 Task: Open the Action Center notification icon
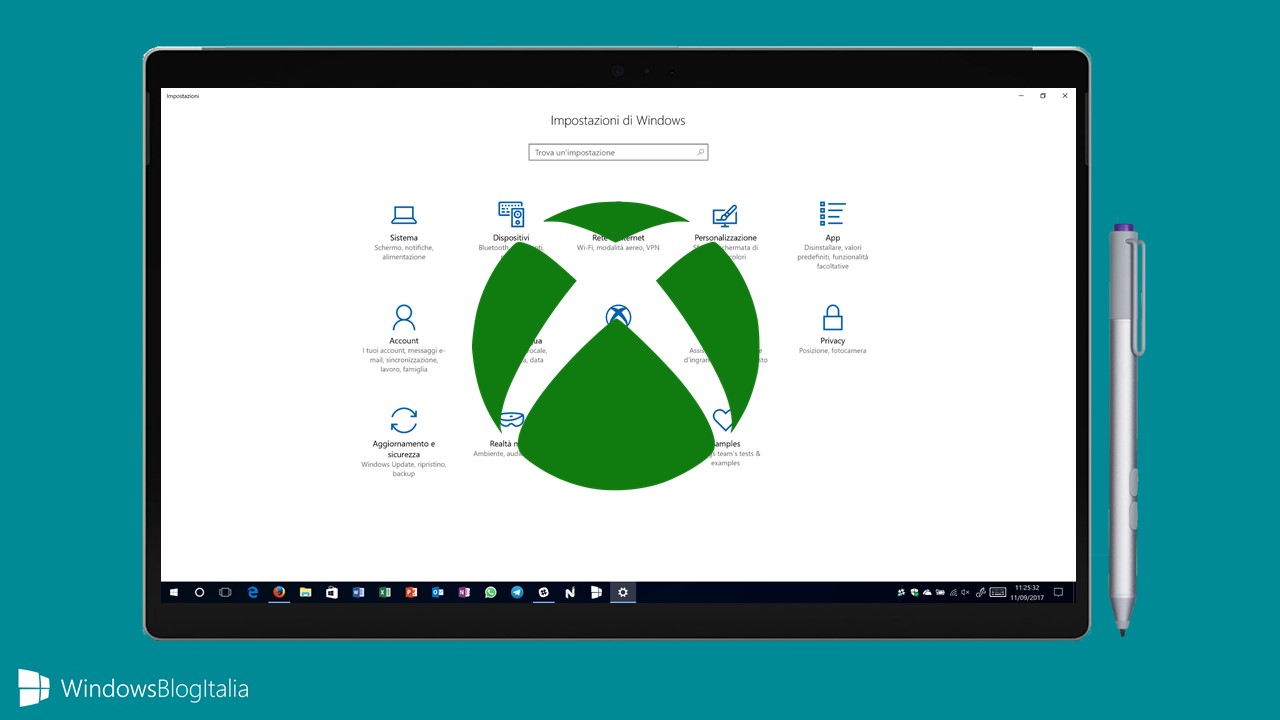click(x=1058, y=592)
